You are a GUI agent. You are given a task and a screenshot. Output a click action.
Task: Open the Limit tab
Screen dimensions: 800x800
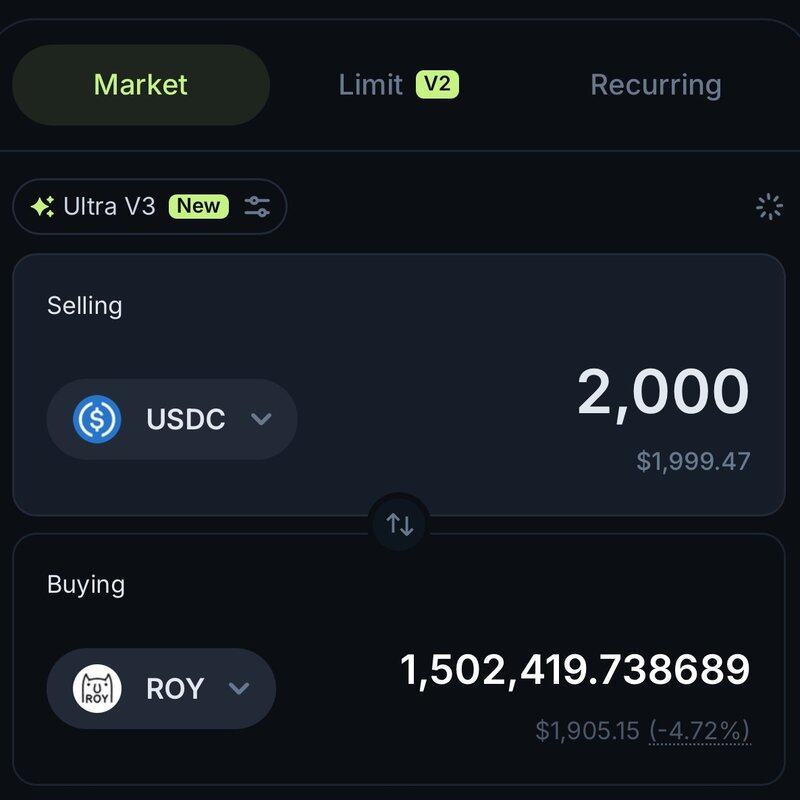[371, 85]
